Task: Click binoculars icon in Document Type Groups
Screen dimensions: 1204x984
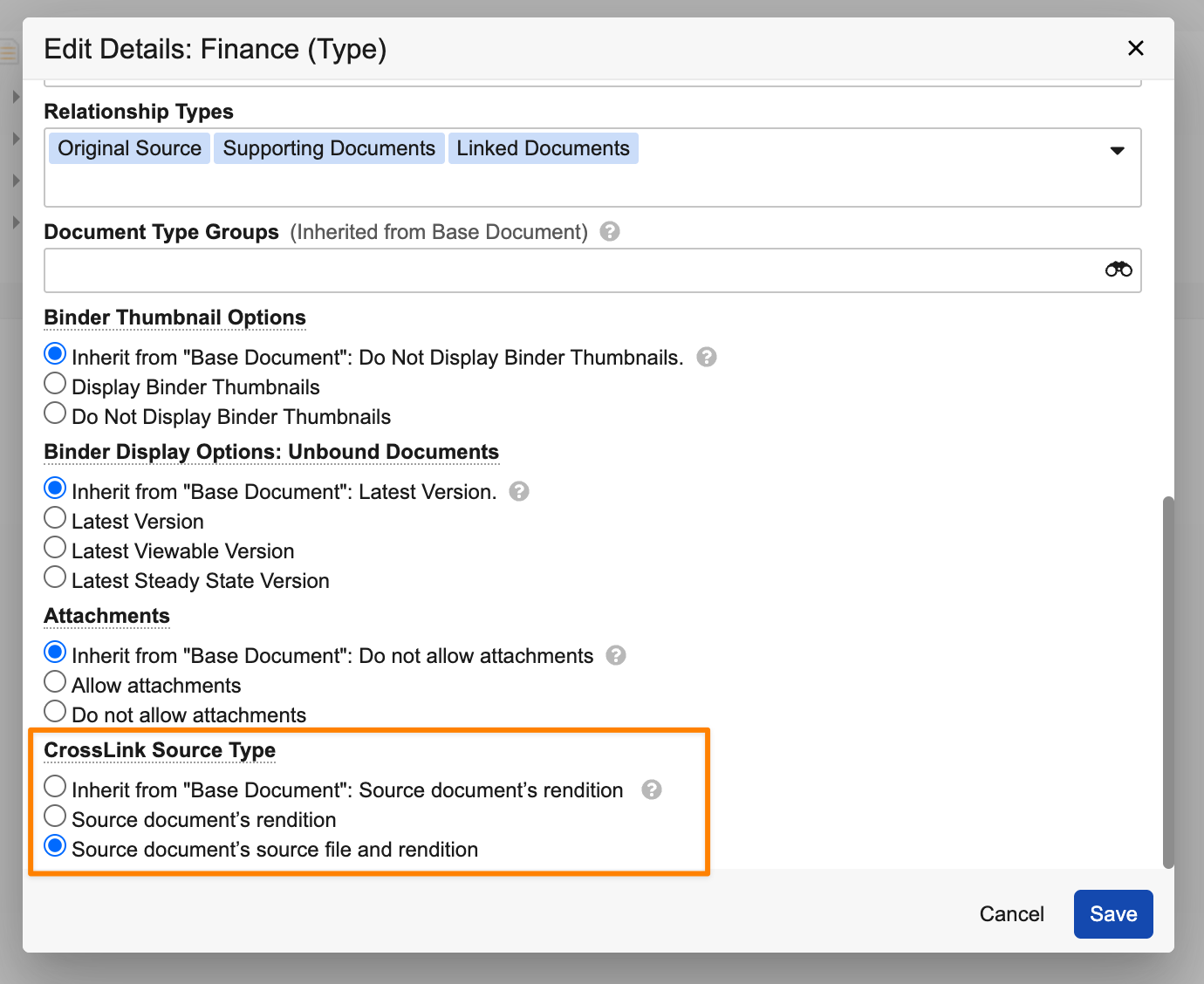Action: (x=1118, y=270)
